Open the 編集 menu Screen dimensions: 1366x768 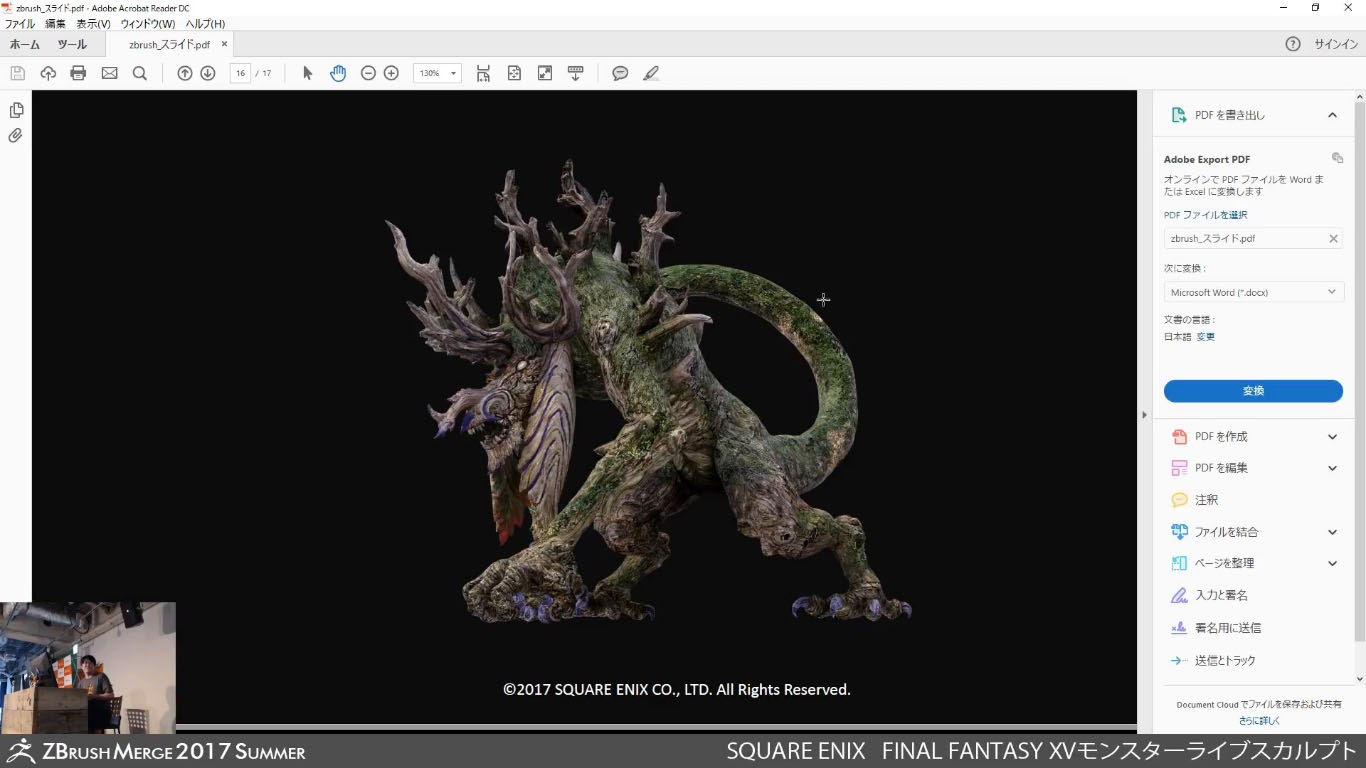(x=55, y=23)
